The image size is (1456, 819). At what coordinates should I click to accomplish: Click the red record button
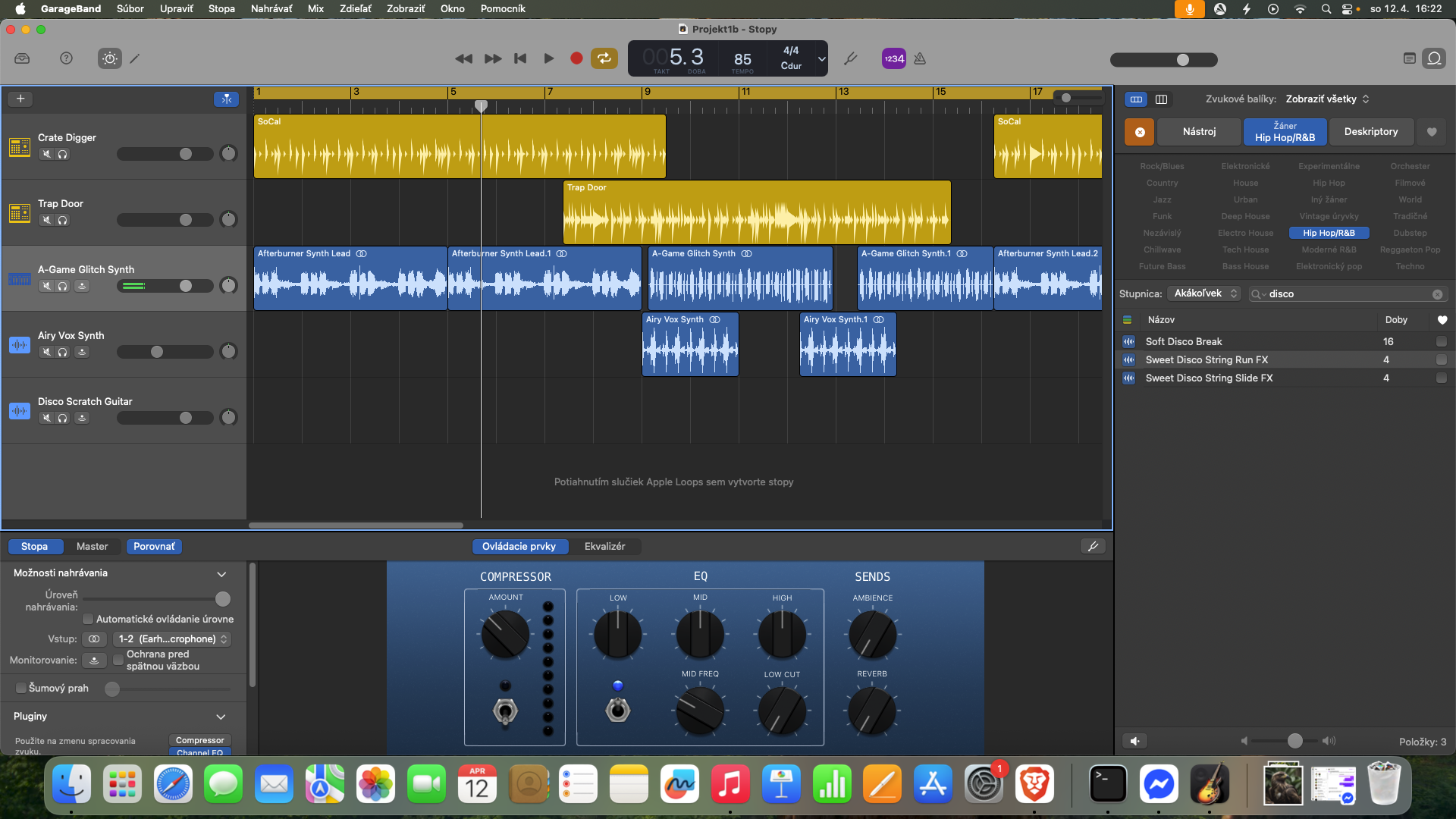(x=576, y=58)
